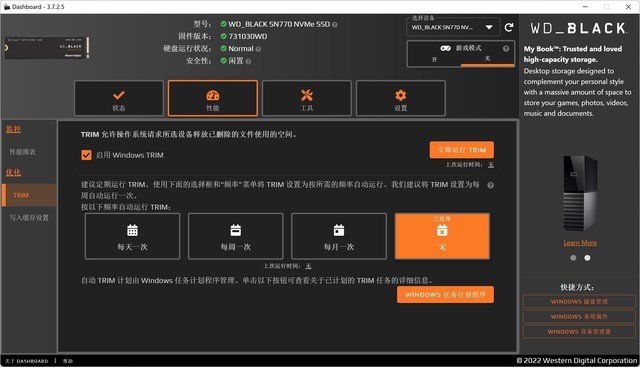640x367 pixels.
Task: Click the WD_BLACK logo
Action: point(579,28)
